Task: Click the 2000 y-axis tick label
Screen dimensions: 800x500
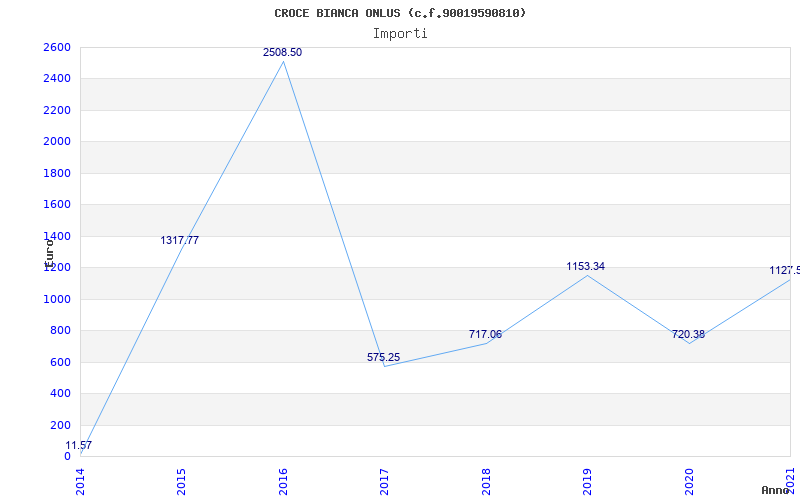Action: (57, 141)
